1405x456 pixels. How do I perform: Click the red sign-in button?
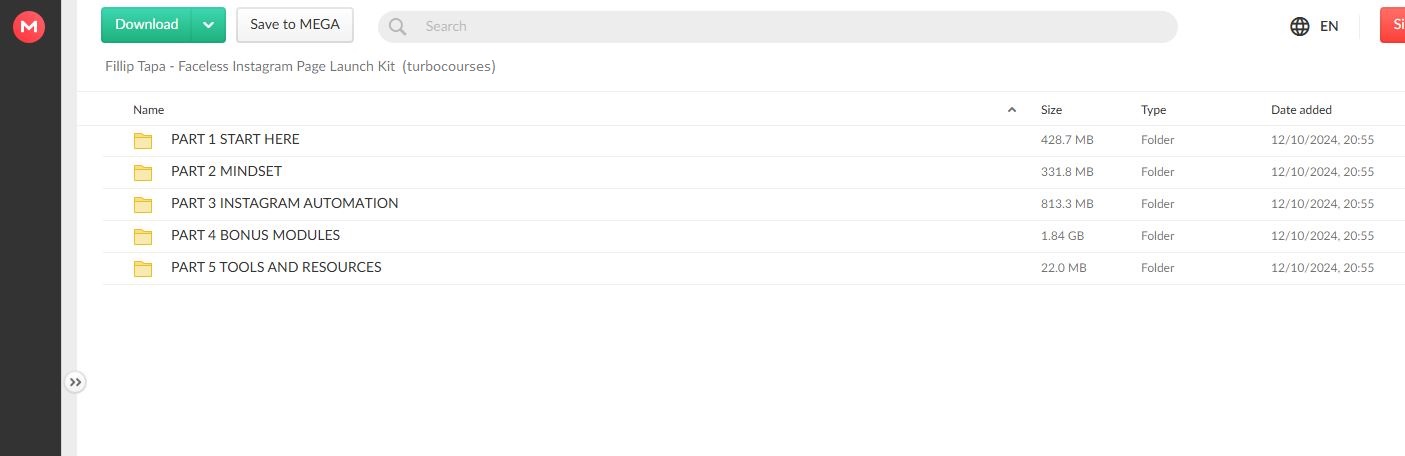(x=1393, y=25)
